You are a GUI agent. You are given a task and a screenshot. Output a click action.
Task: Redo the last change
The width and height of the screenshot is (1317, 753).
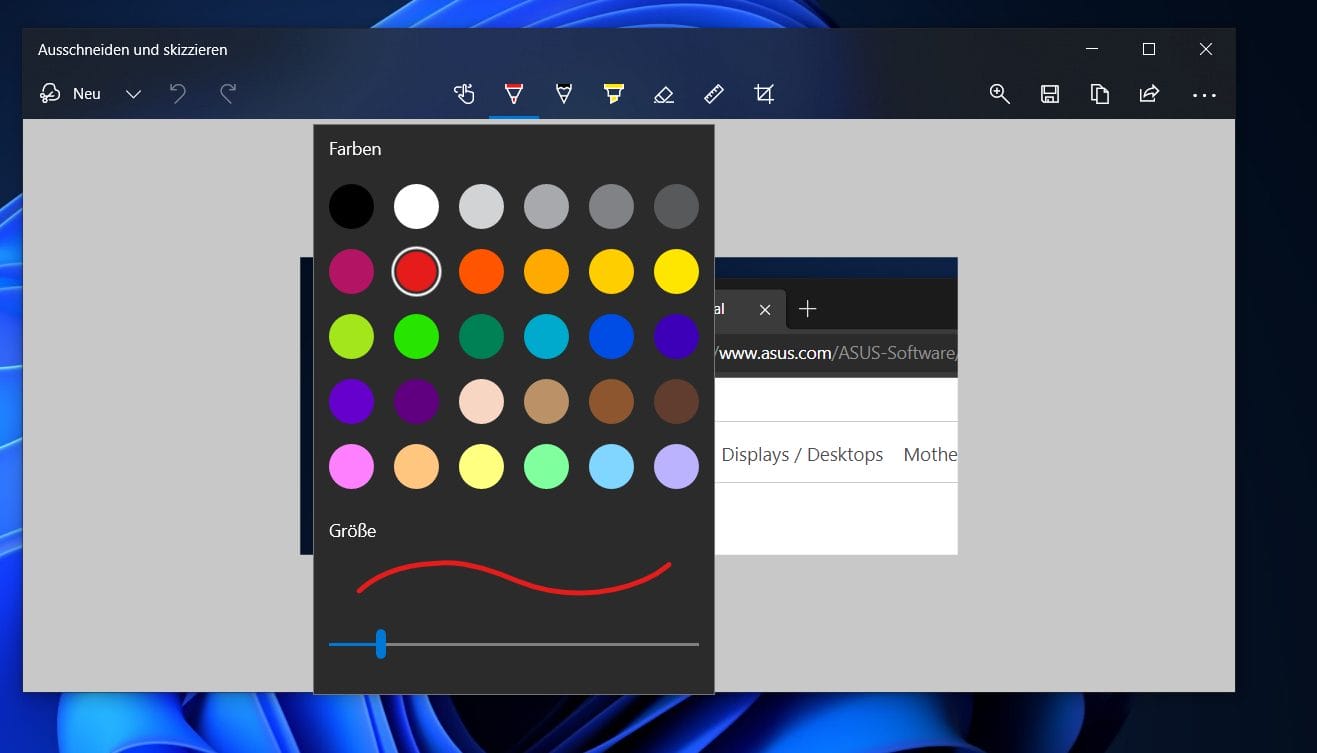pyautogui.click(x=227, y=93)
